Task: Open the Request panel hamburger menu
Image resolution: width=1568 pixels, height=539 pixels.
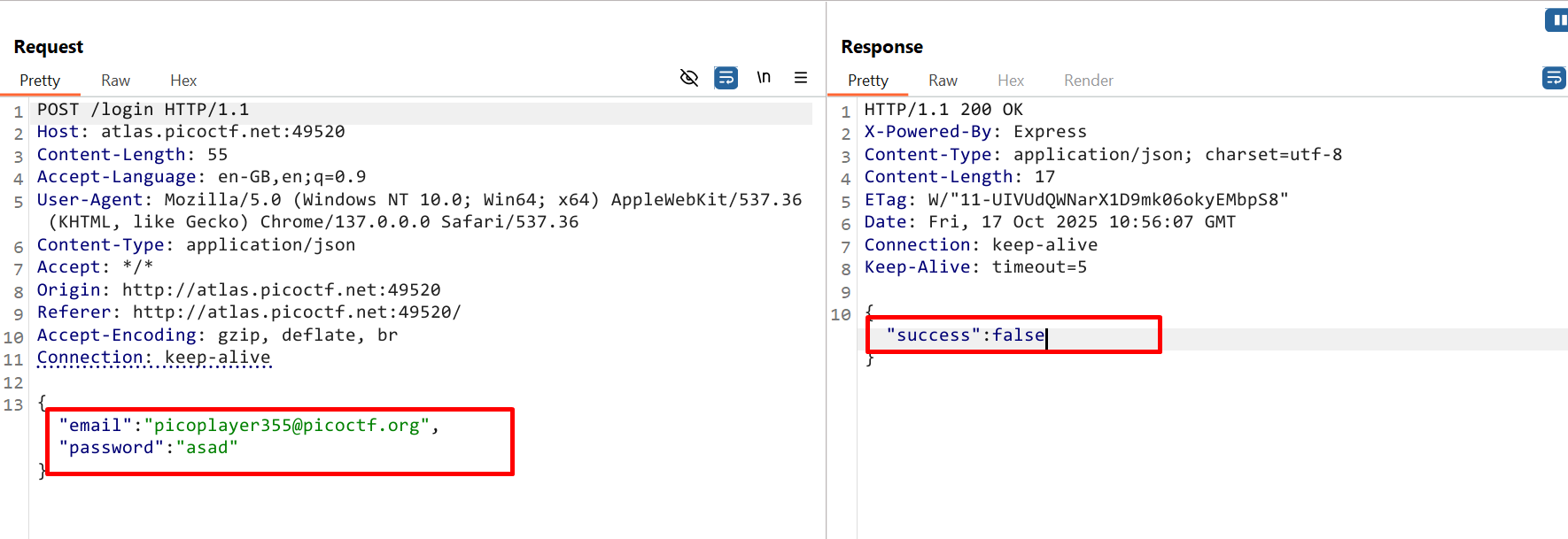Action: point(801,78)
